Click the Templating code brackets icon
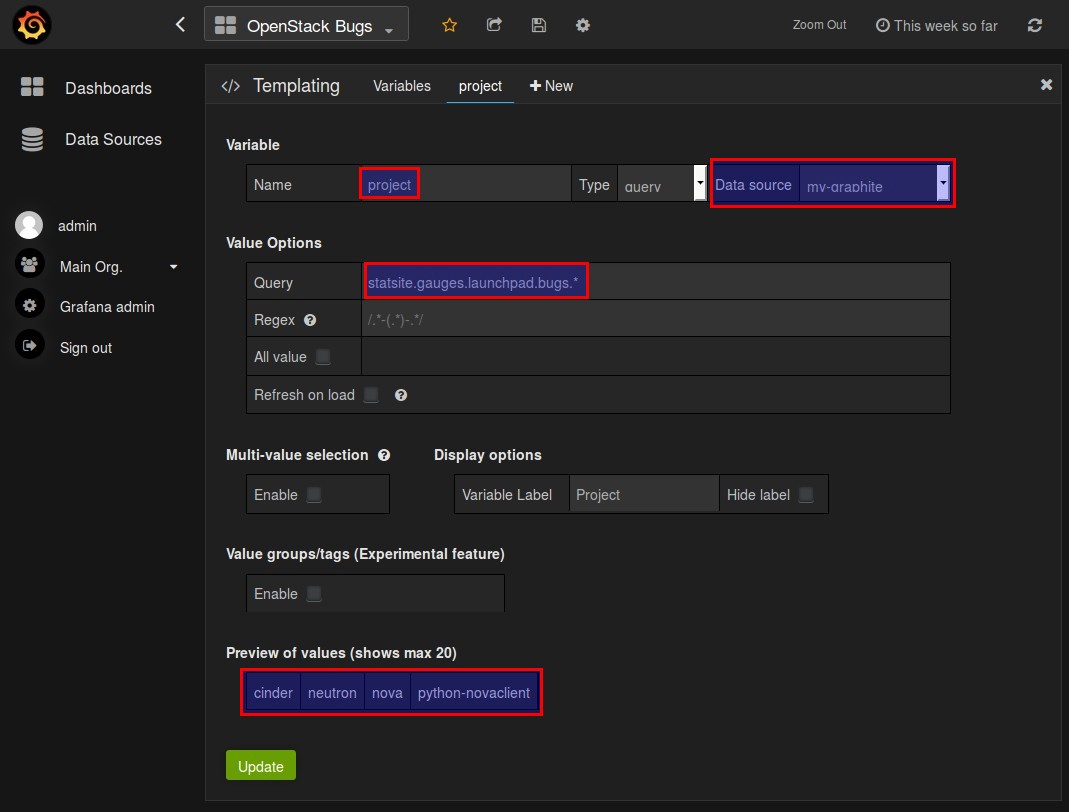The image size is (1069, 812). point(230,86)
